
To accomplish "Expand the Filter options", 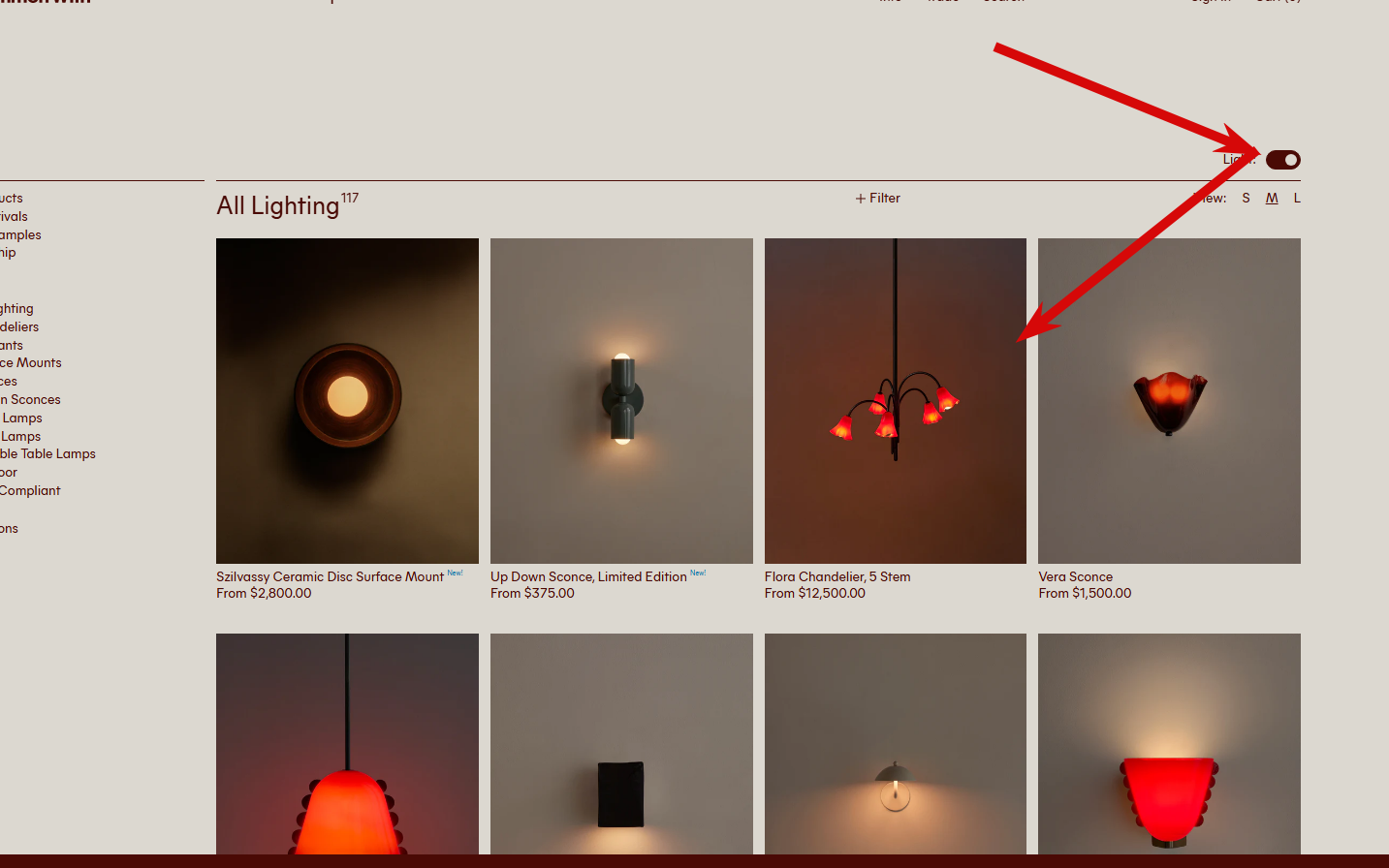I will 878,198.
